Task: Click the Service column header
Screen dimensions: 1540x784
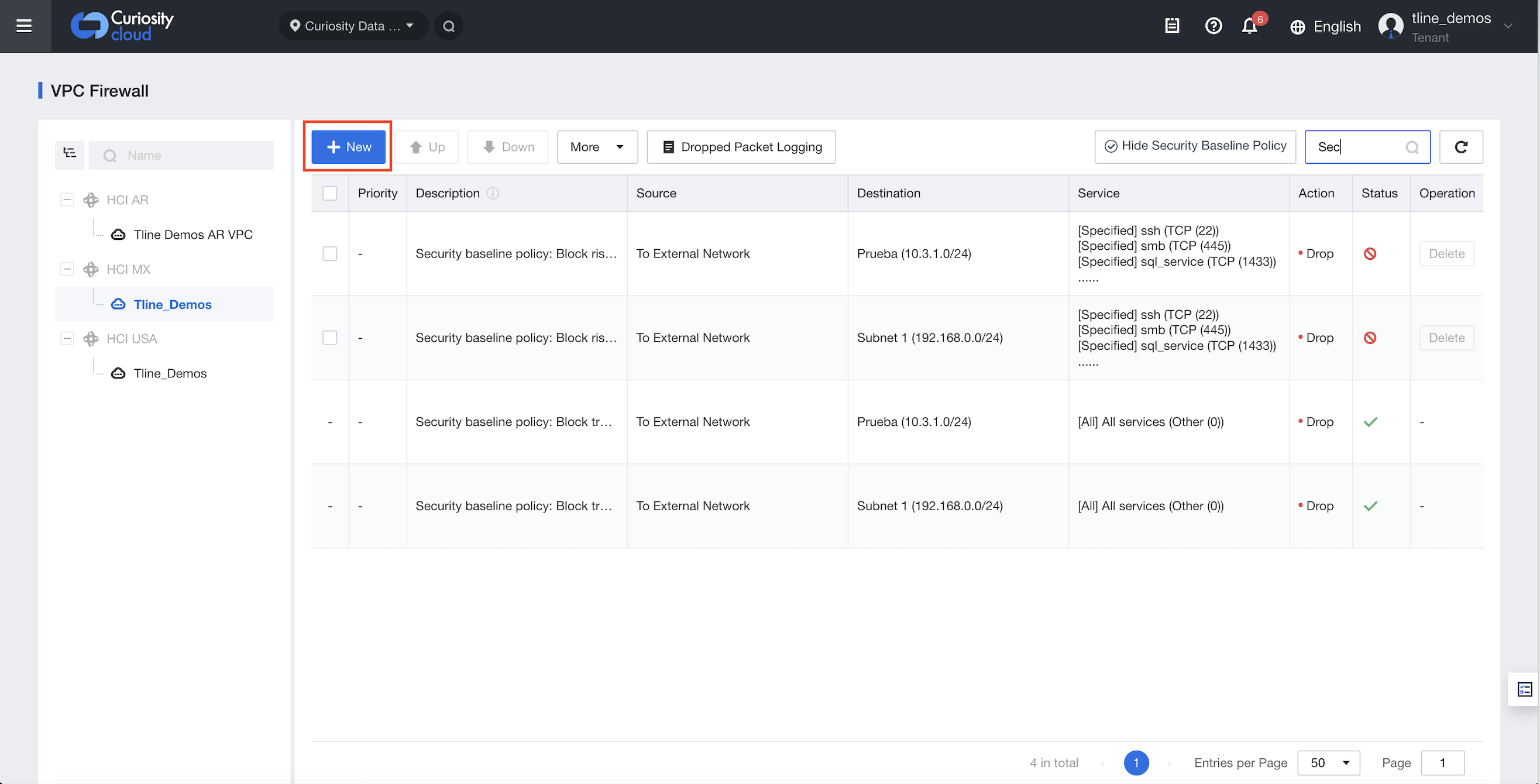Action: click(x=1178, y=193)
